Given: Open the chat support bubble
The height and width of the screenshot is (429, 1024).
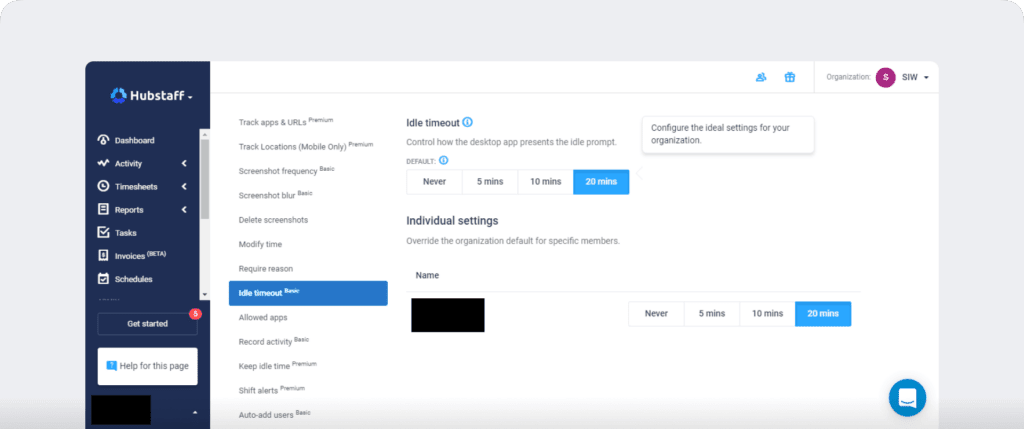Looking at the screenshot, I should point(907,397).
